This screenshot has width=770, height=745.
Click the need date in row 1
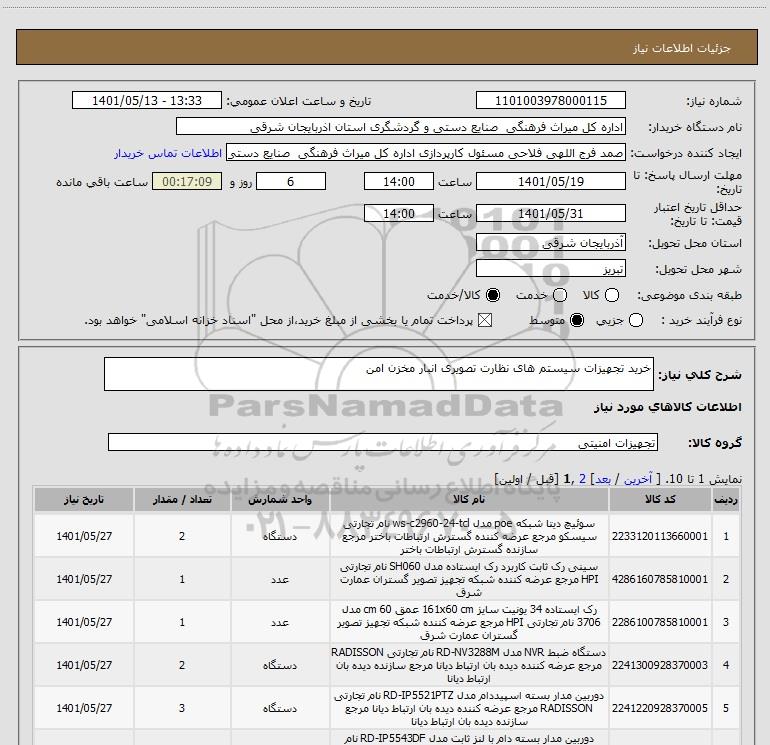tap(84, 536)
